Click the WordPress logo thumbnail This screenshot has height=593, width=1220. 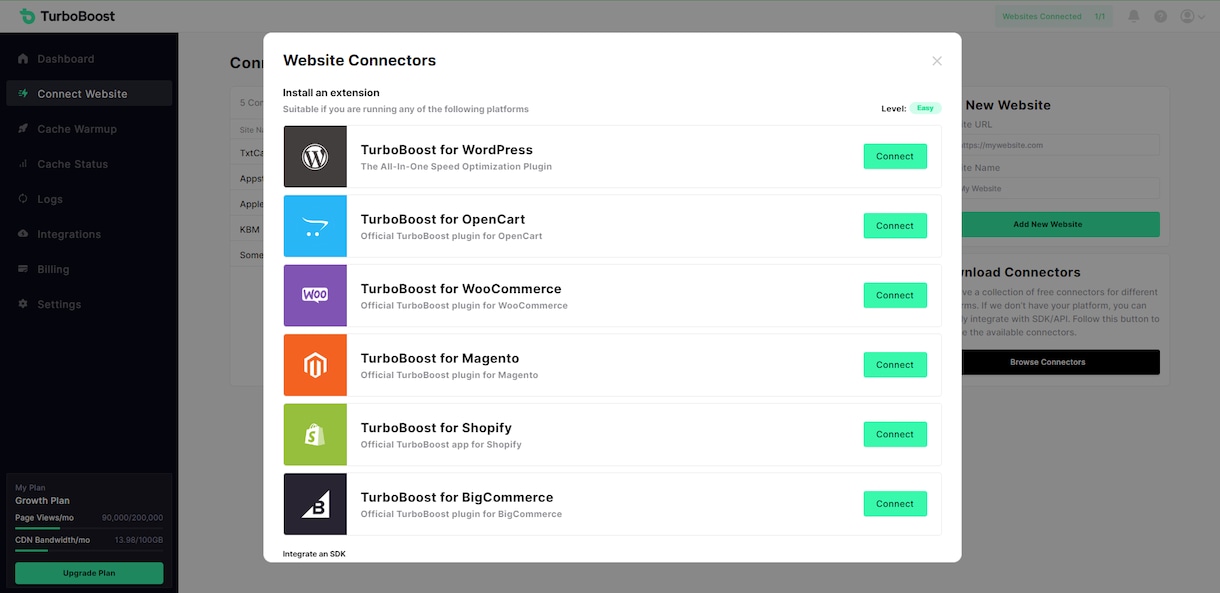[x=315, y=157]
